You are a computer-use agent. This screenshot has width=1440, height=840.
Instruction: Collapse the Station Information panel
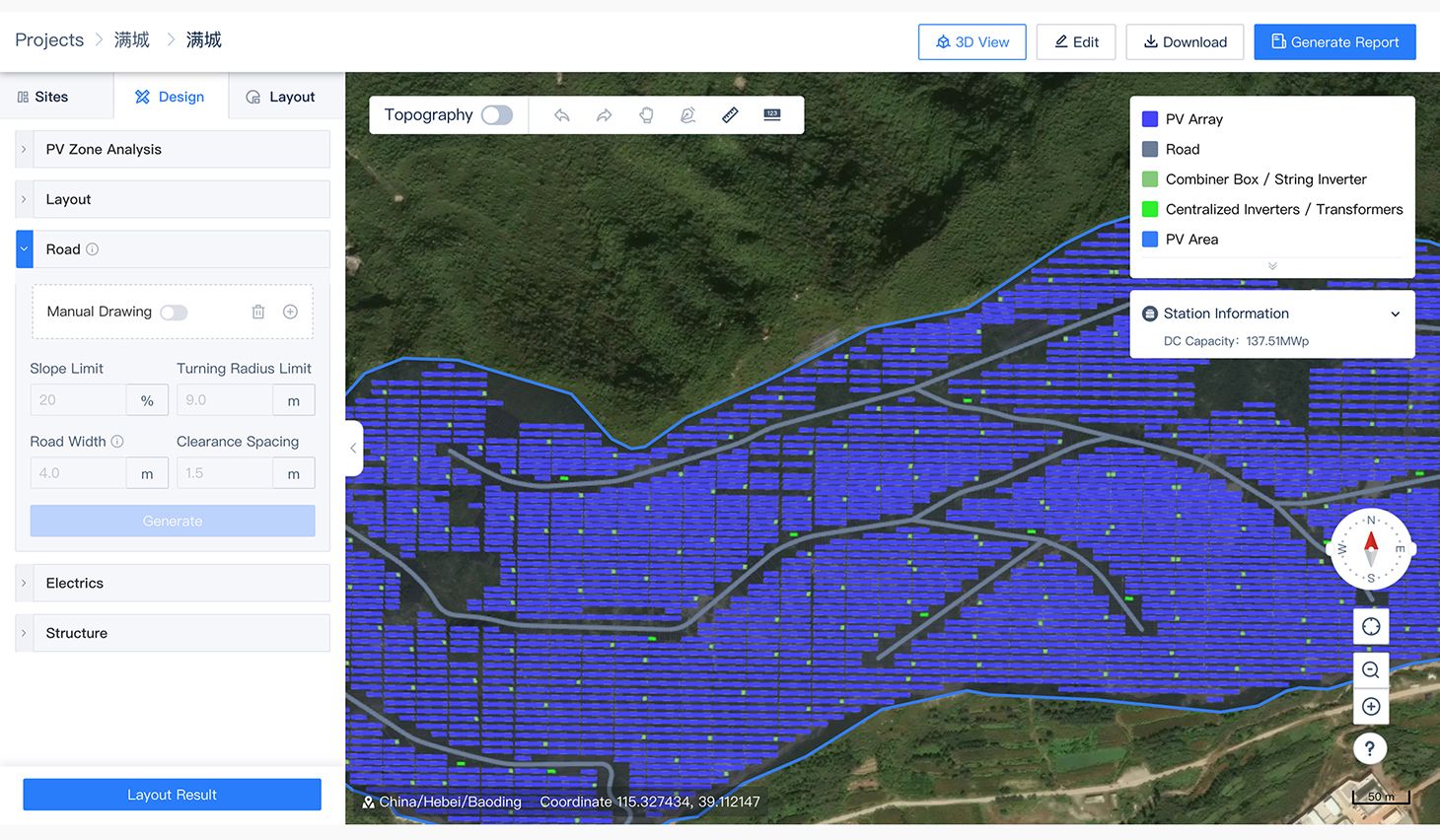coord(1395,314)
